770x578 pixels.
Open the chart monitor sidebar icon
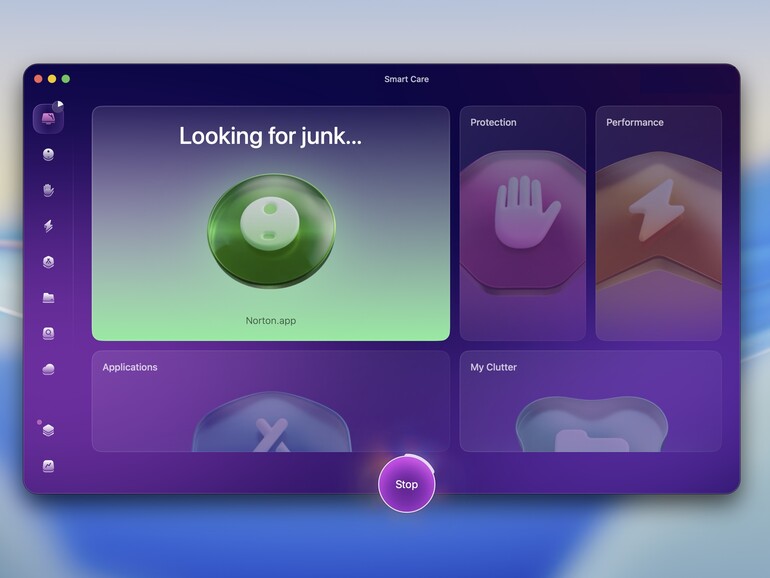tap(48, 466)
